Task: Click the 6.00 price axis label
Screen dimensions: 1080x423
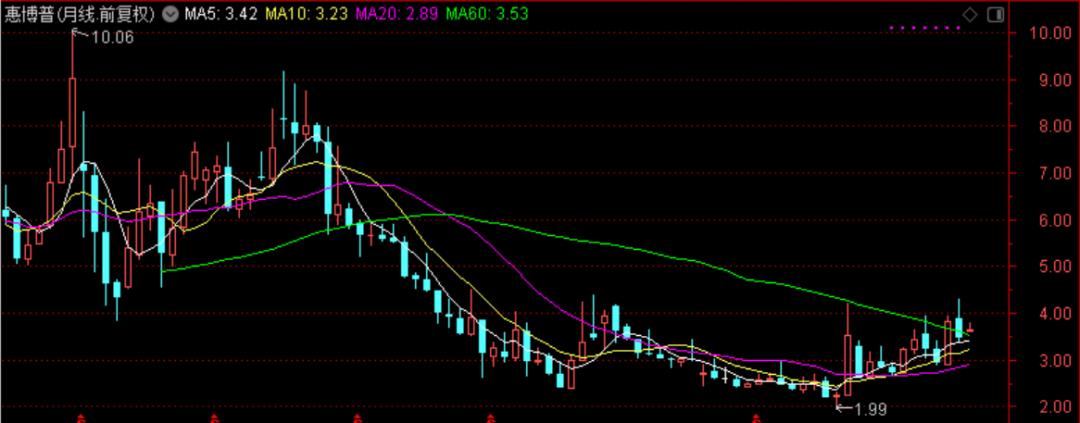Action: pos(1055,220)
